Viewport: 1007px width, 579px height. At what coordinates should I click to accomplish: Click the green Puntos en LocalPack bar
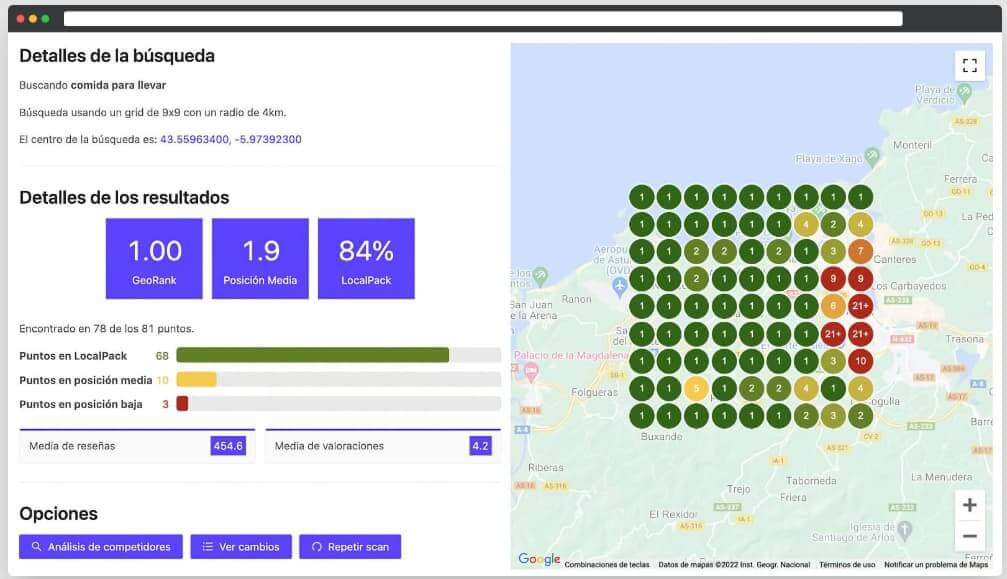[312, 355]
